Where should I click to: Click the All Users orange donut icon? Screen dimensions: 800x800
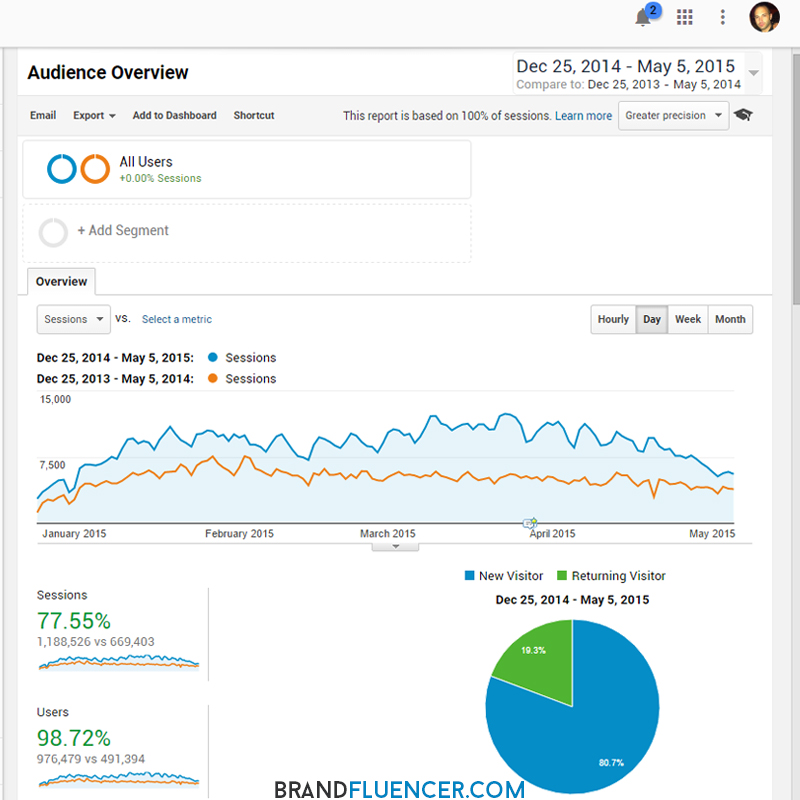tap(95, 169)
